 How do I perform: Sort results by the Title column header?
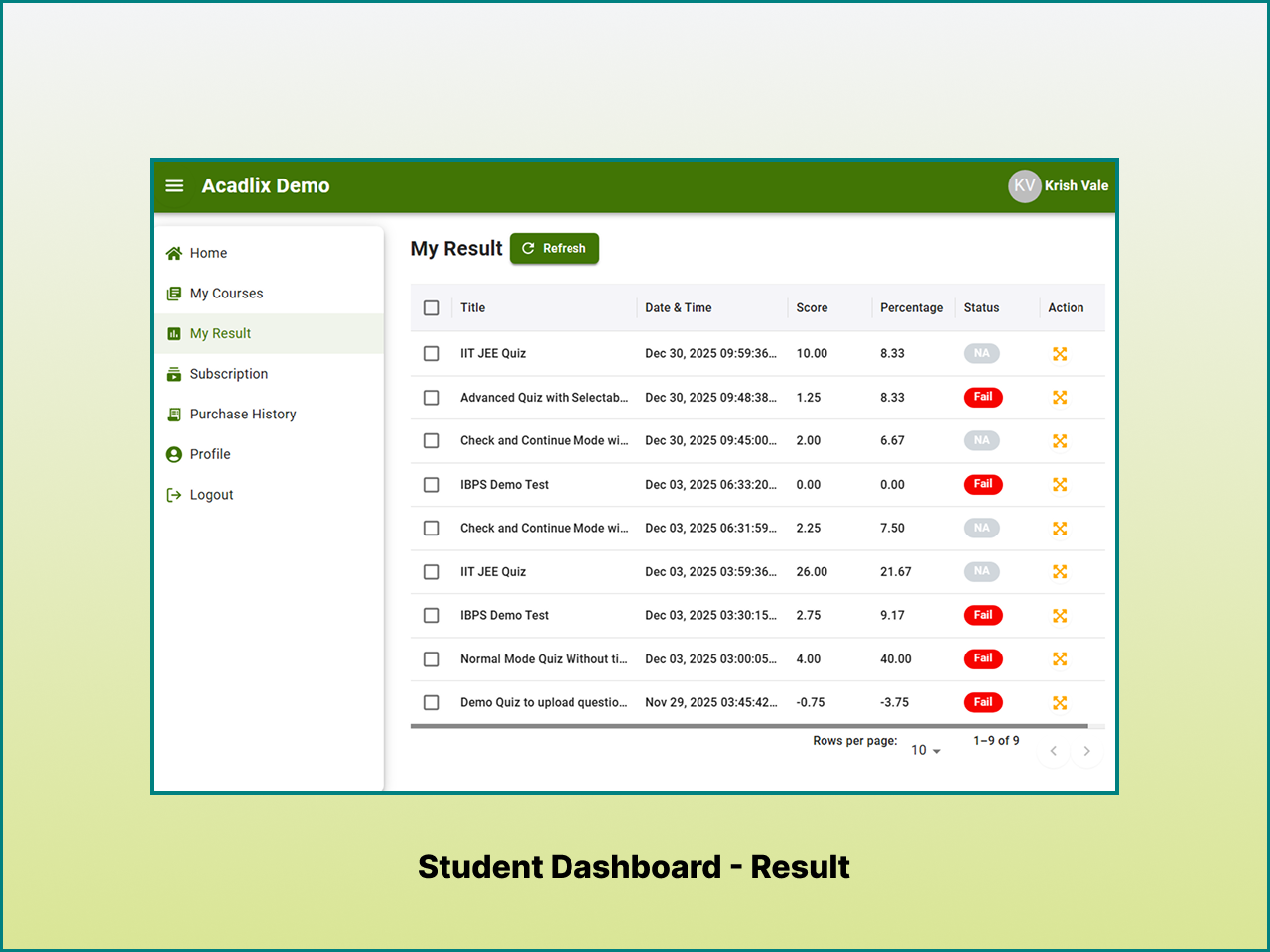[472, 307]
